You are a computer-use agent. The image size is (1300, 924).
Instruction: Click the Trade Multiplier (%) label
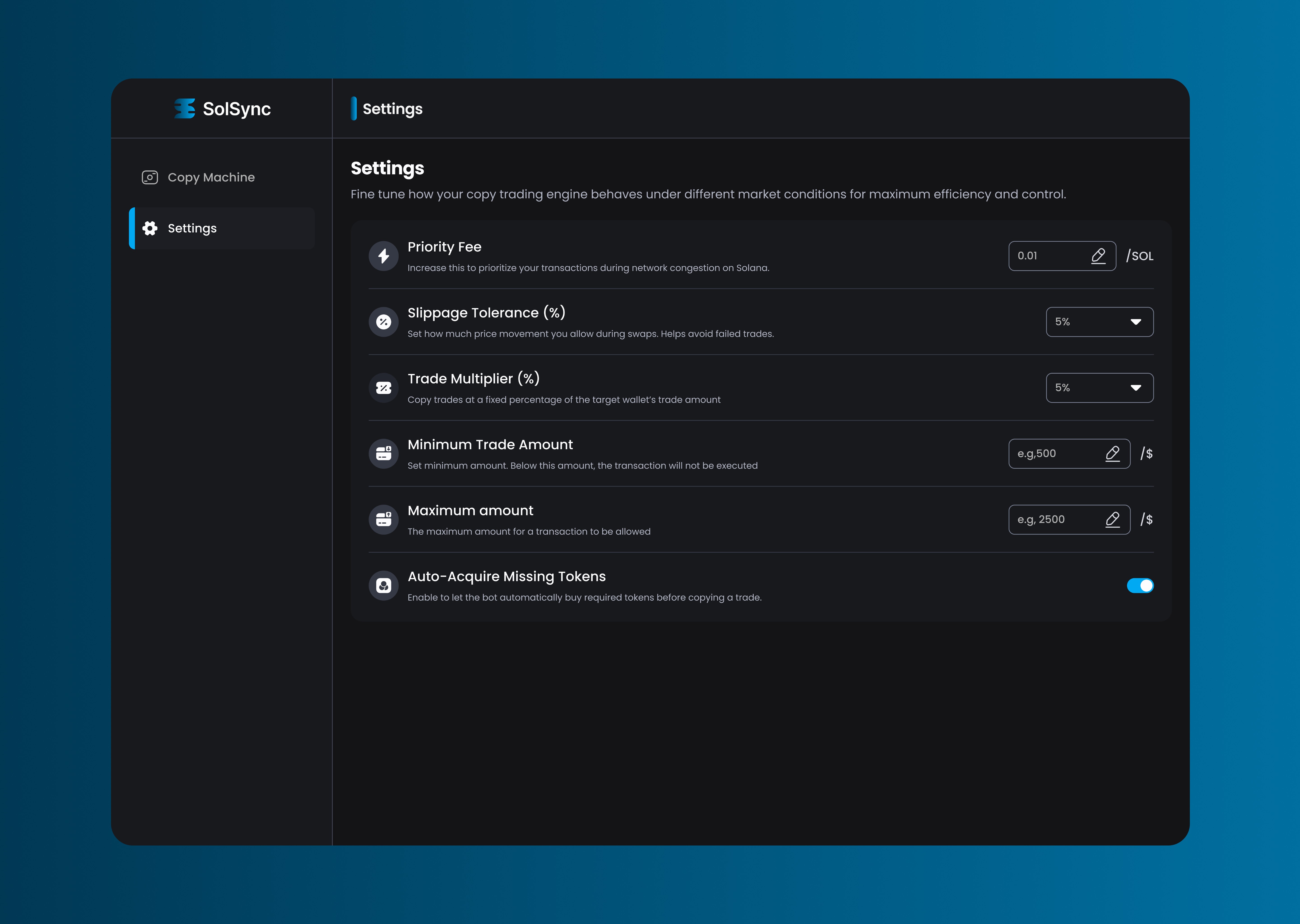click(474, 379)
